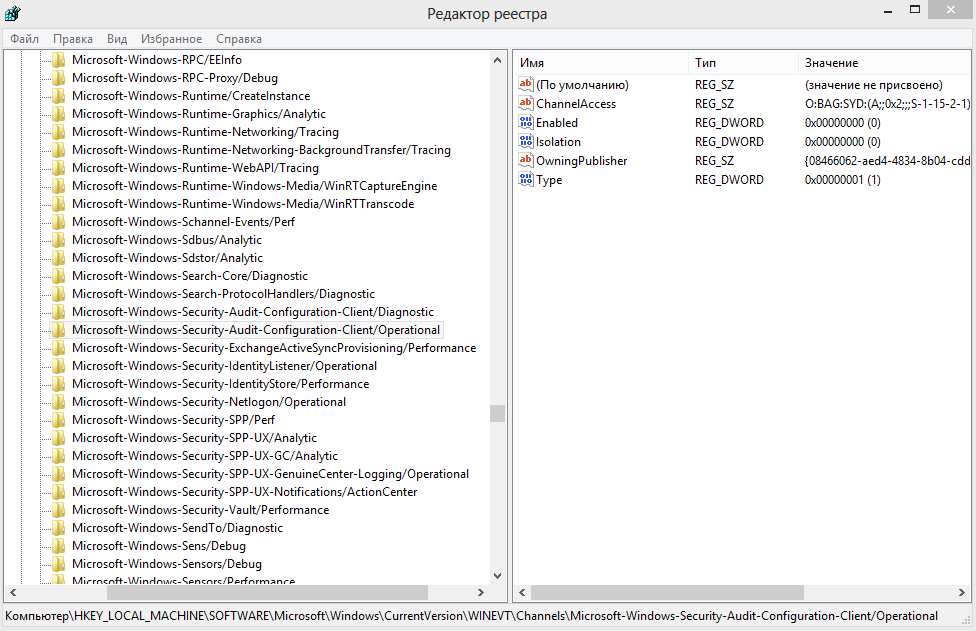Click OwningPublisher GUID value {08466062-aed4

click(x=887, y=161)
